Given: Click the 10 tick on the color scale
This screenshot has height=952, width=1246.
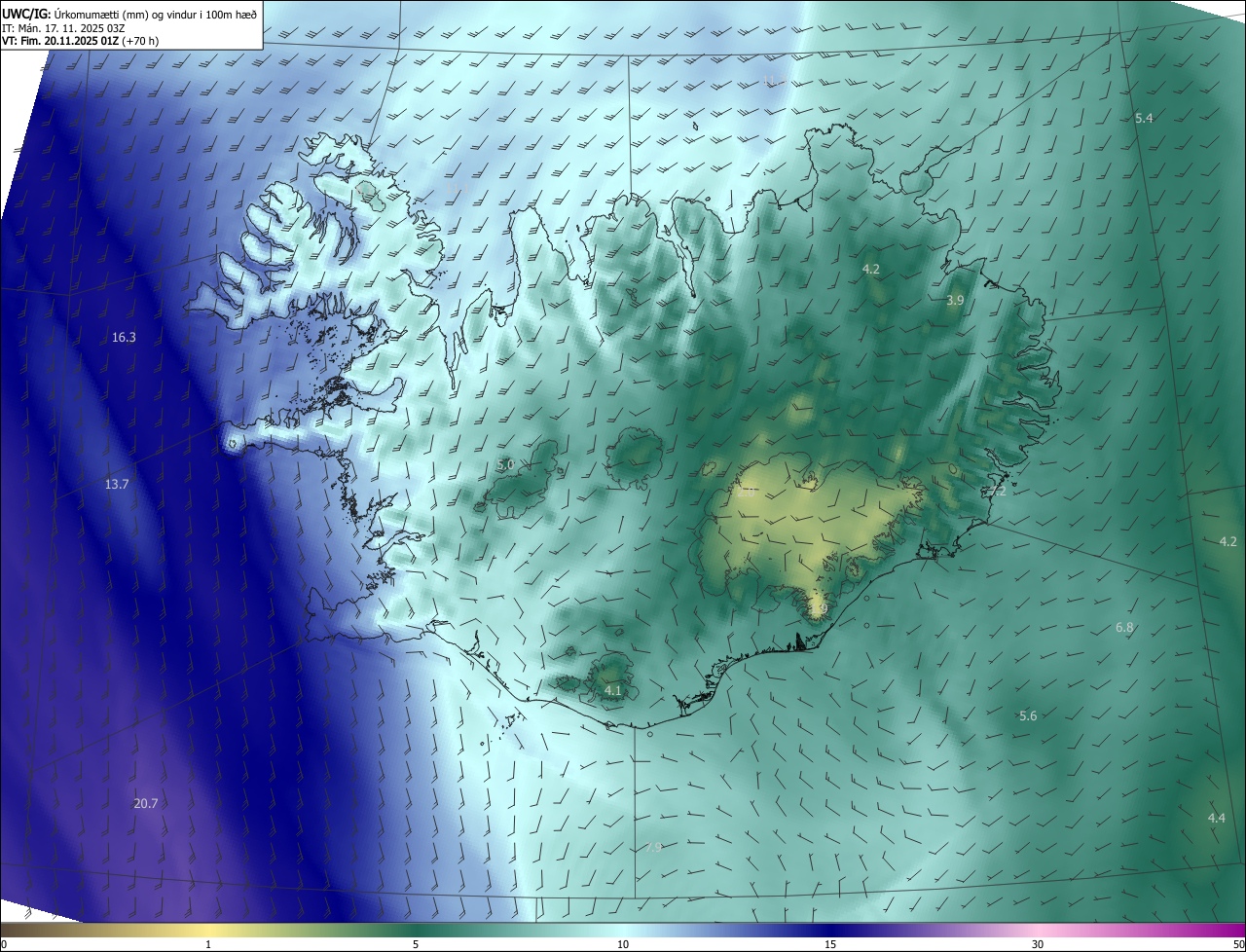Looking at the screenshot, I should click(x=623, y=944).
